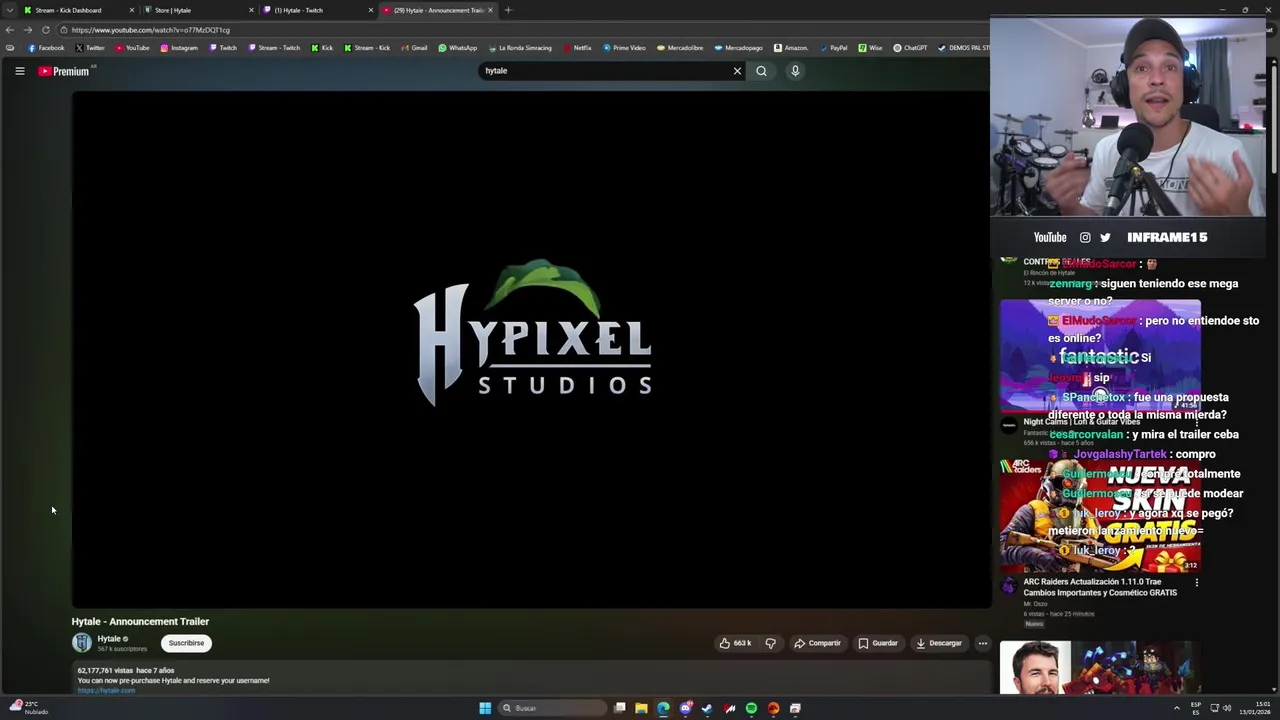Close the Stream - Kick Dashboard tab
Viewport: 1280px width, 720px height.
[x=131, y=10]
